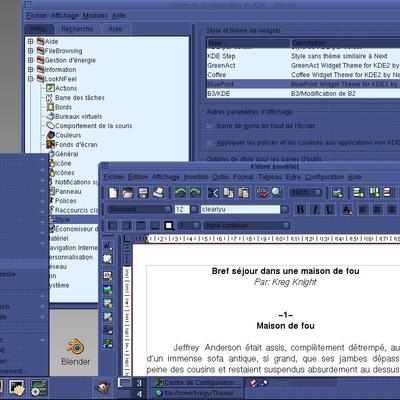This screenshot has width=400, height=400.
Task: Open the border color swatch in KWord
Action: 169,226
